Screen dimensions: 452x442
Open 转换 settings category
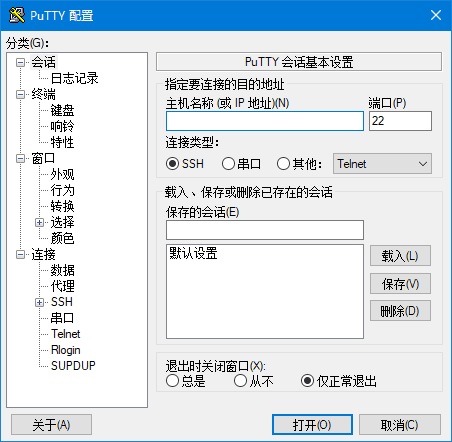tap(62, 206)
